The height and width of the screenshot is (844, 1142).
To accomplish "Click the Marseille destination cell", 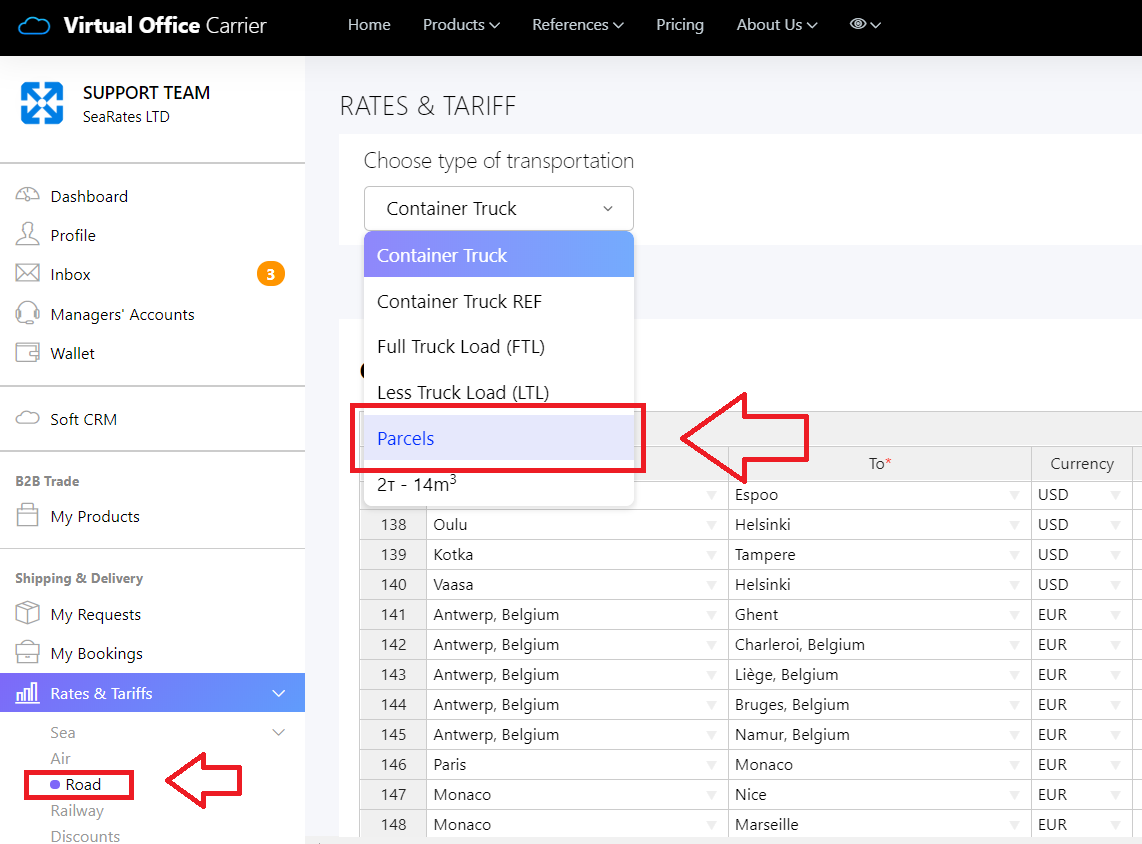I will point(880,824).
